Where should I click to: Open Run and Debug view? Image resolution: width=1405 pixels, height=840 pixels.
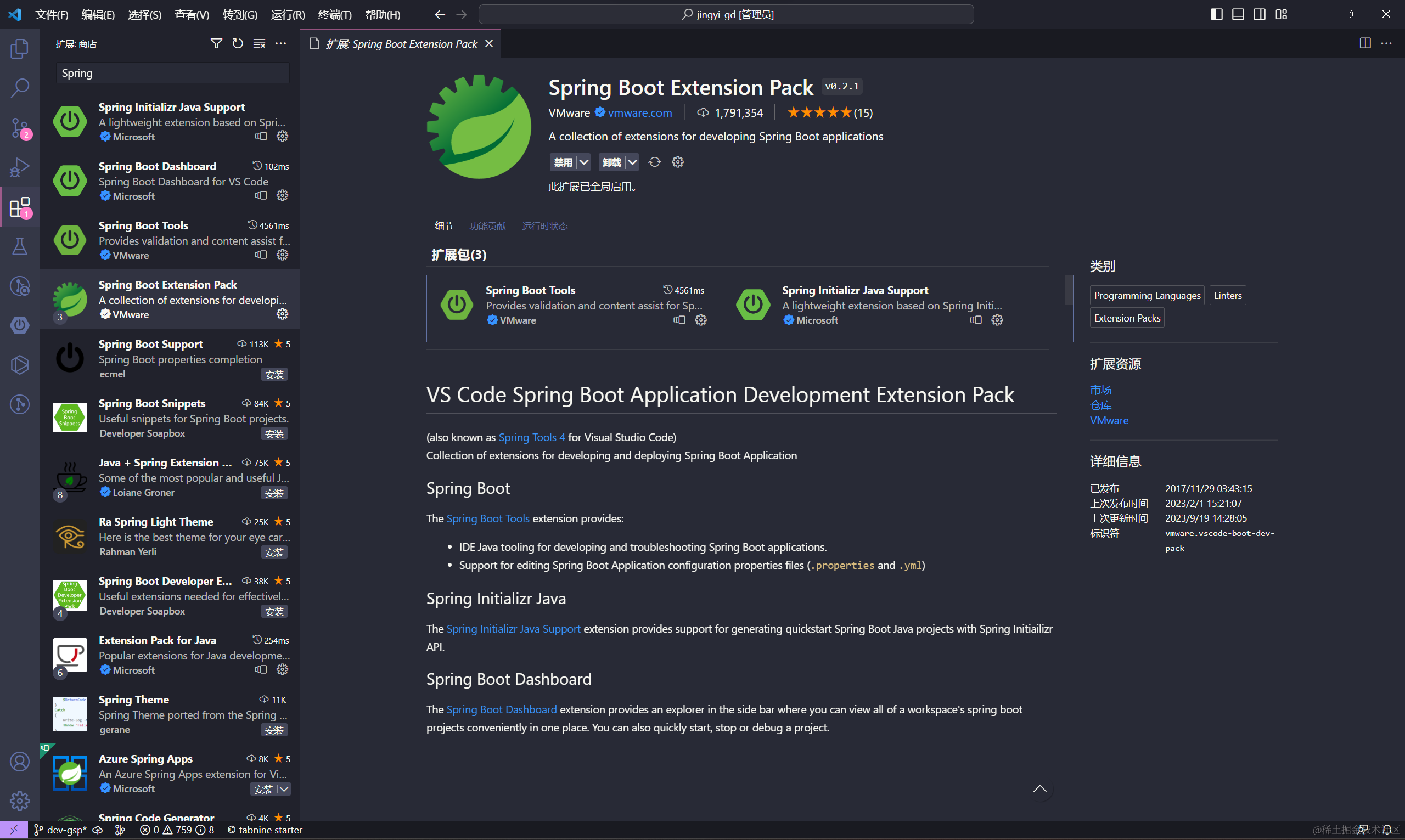tap(19, 167)
